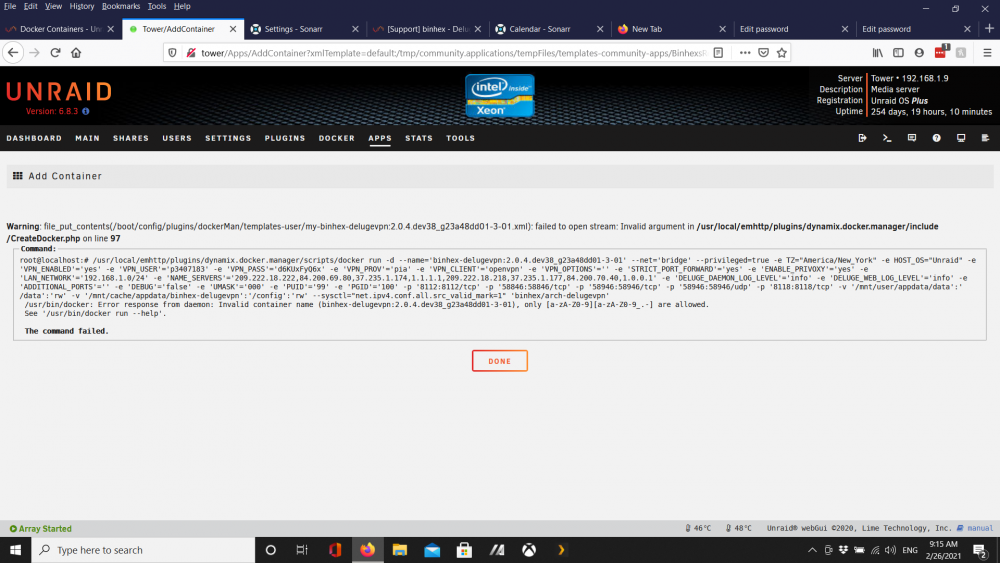Screen dimensions: 1000x563
Task: Open the Apps page
Action: (379, 138)
